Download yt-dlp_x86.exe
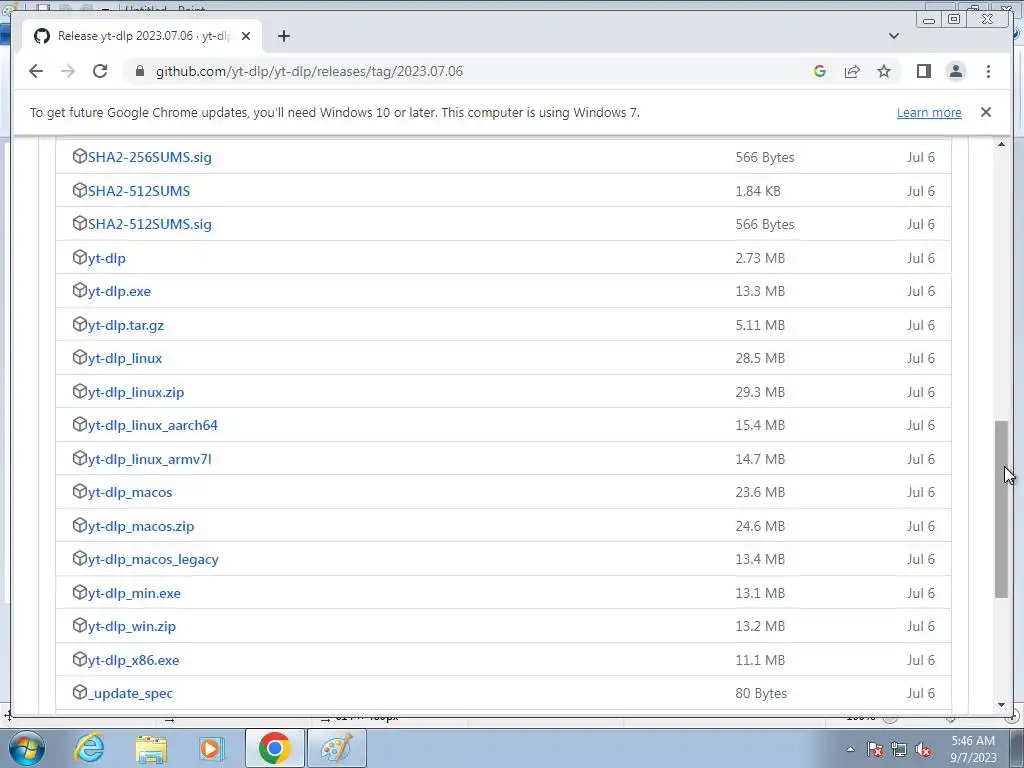The image size is (1024, 768). (133, 660)
